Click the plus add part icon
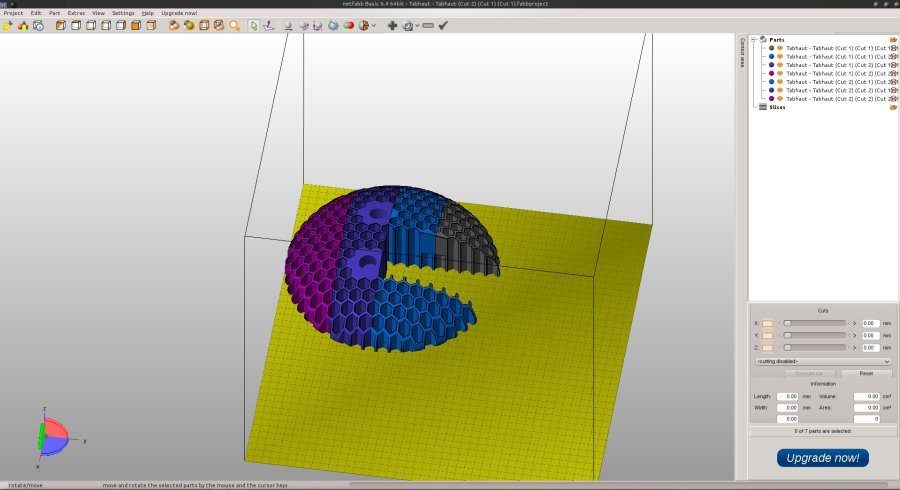This screenshot has height=490, width=900. (x=392, y=25)
